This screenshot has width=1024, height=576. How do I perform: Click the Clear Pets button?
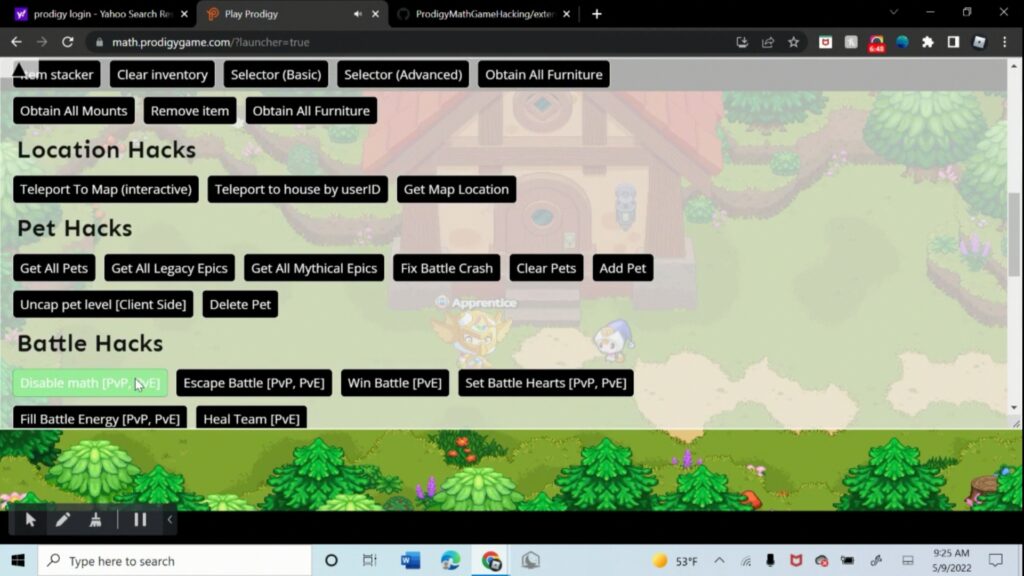pos(547,268)
